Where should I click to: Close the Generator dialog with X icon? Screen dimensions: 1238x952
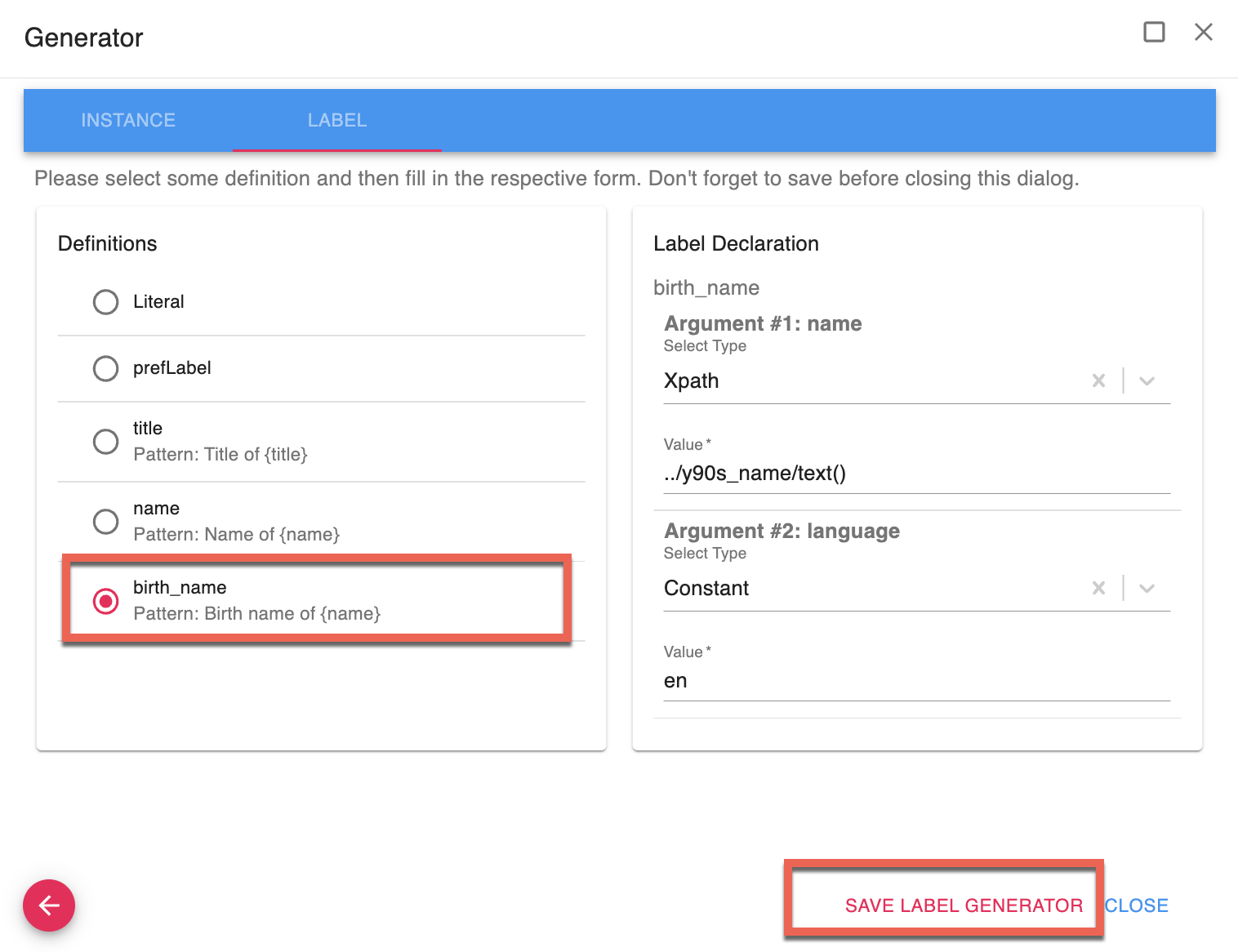[1203, 32]
